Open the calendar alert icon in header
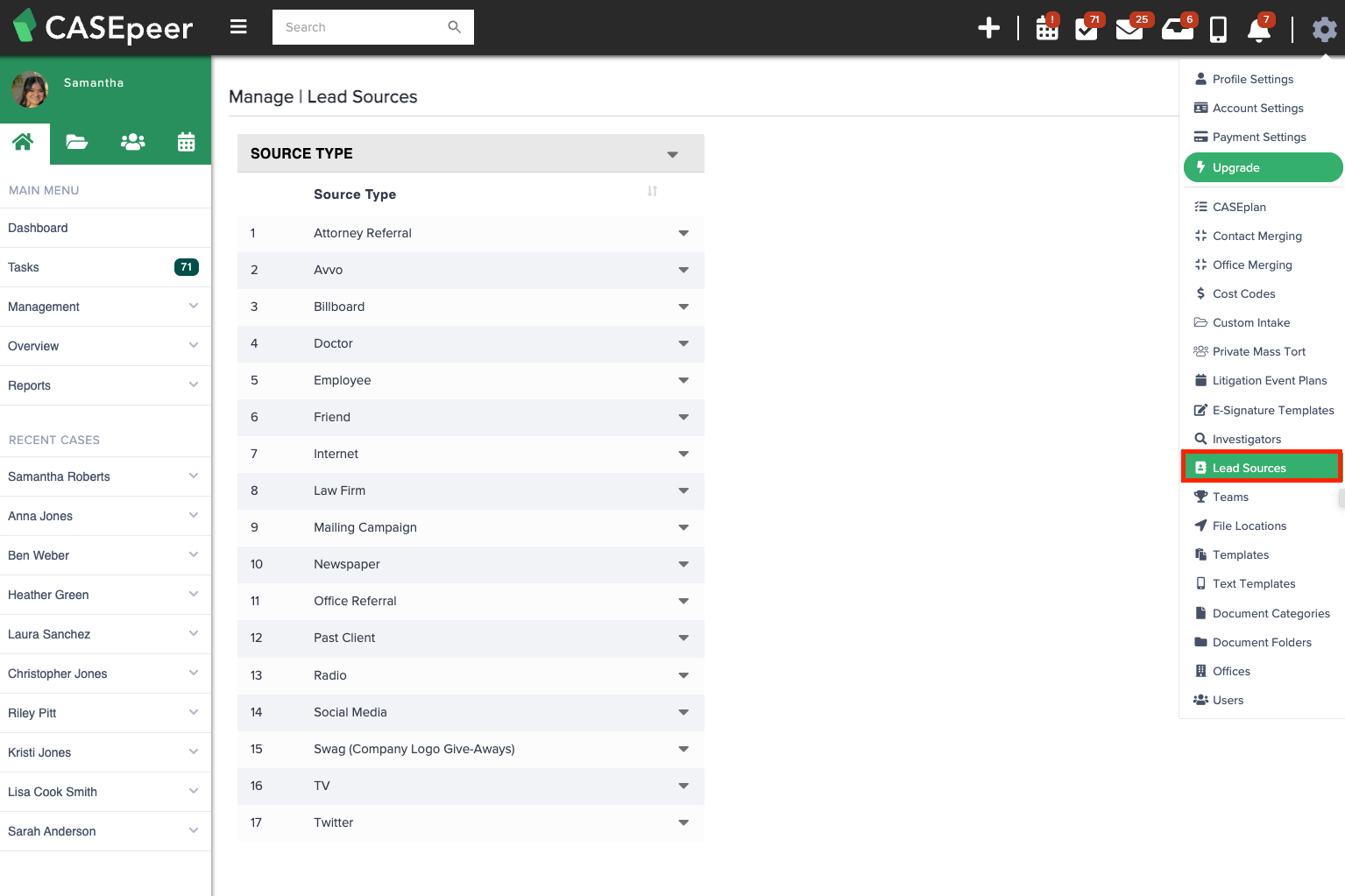The image size is (1345, 896). pos(1047,28)
